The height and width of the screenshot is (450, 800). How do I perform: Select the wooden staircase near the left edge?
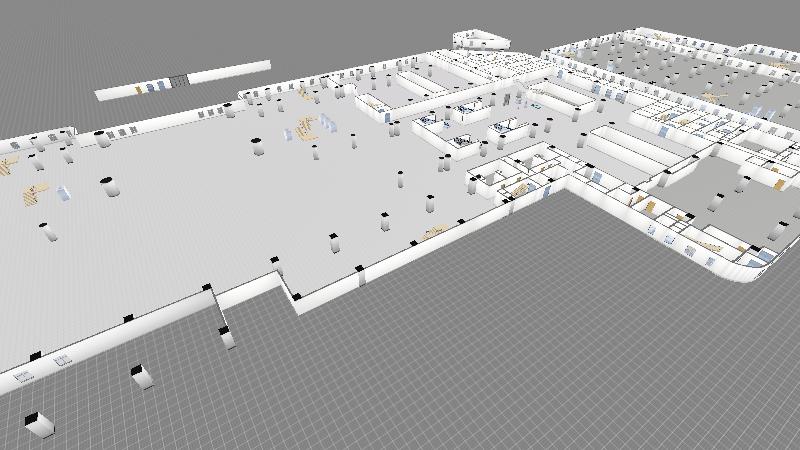(35, 194)
